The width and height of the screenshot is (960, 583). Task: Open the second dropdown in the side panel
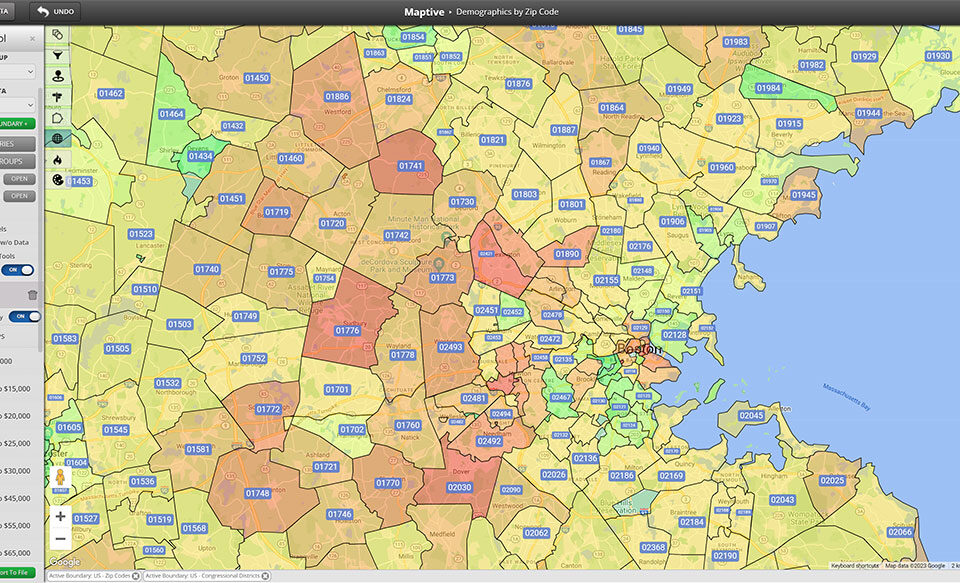18,105
